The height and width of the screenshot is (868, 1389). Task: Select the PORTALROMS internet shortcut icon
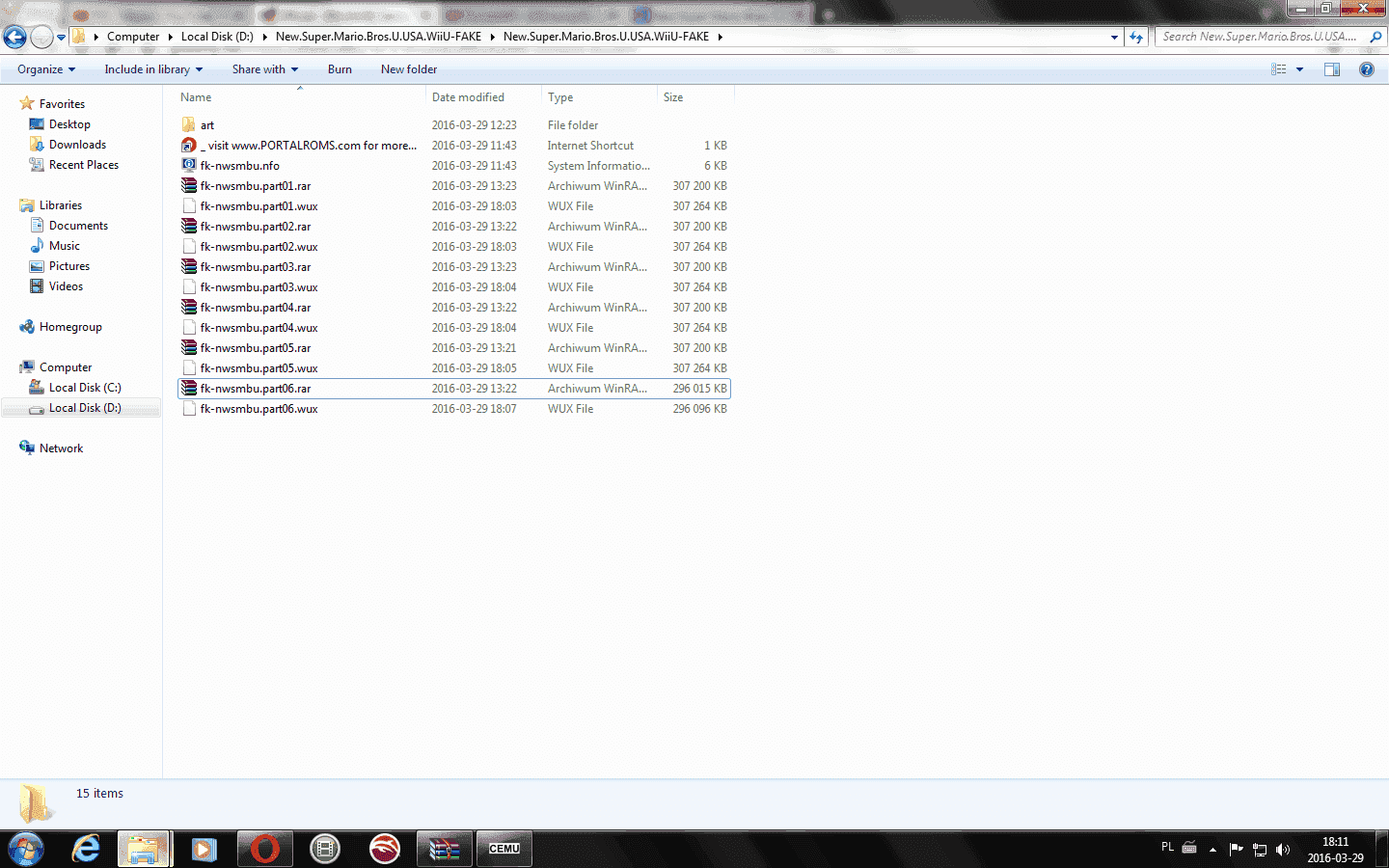point(189,146)
